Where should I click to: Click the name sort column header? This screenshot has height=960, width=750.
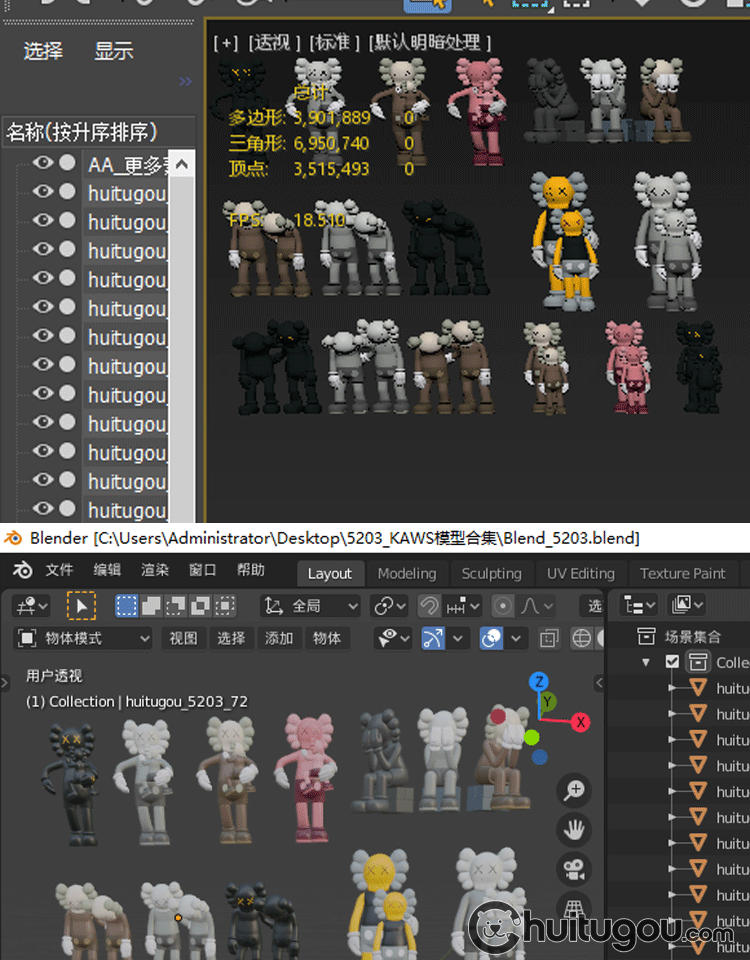84,132
